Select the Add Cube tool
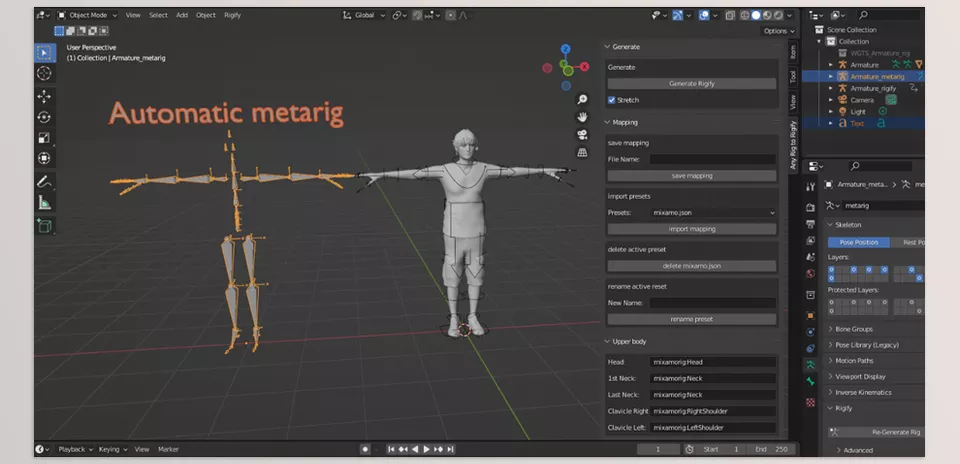 (x=45, y=225)
